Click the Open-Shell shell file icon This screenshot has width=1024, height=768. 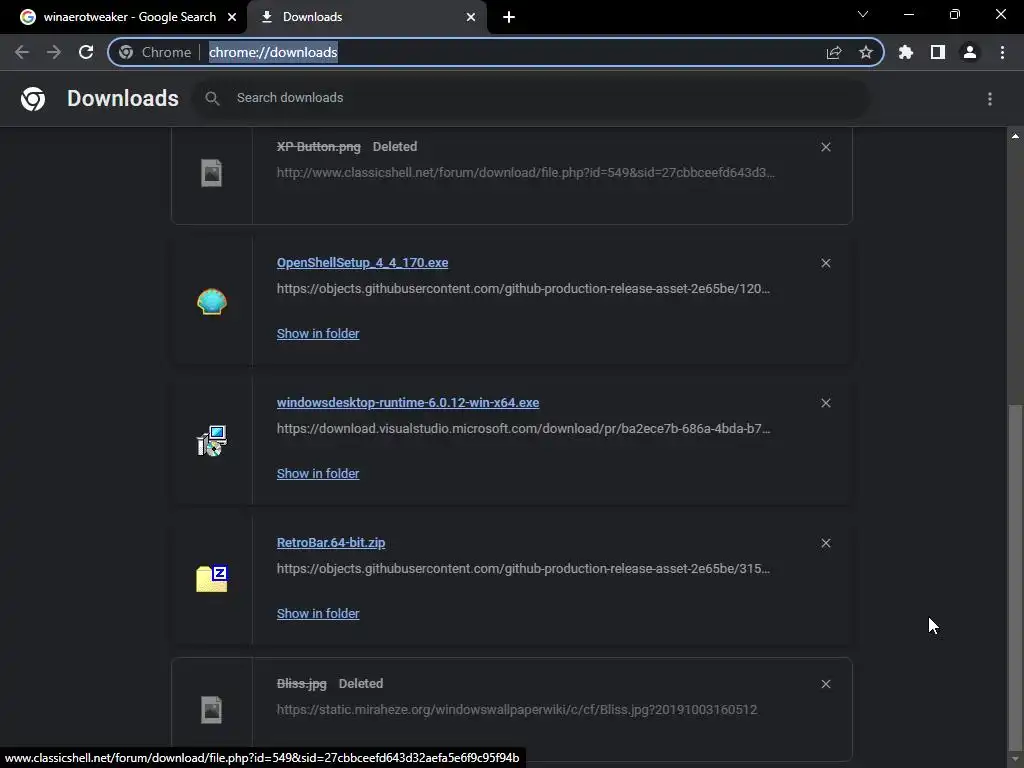click(212, 302)
